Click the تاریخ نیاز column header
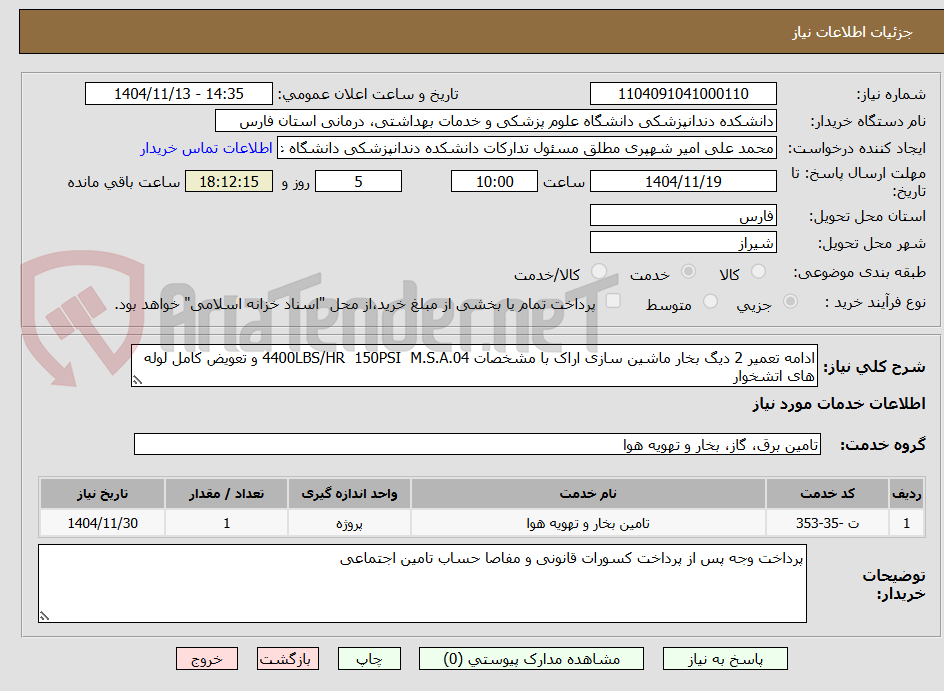Image resolution: width=944 pixels, height=691 pixels. pos(102,494)
